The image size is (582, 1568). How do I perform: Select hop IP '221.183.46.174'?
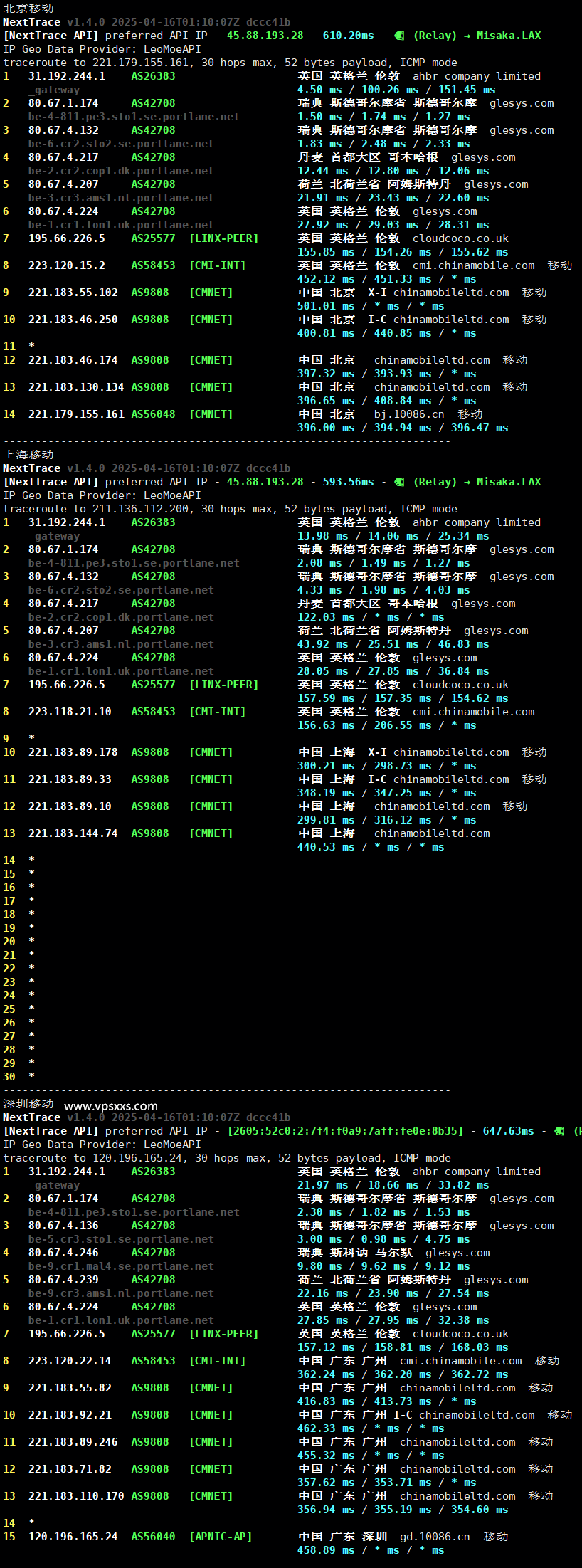pos(73,360)
